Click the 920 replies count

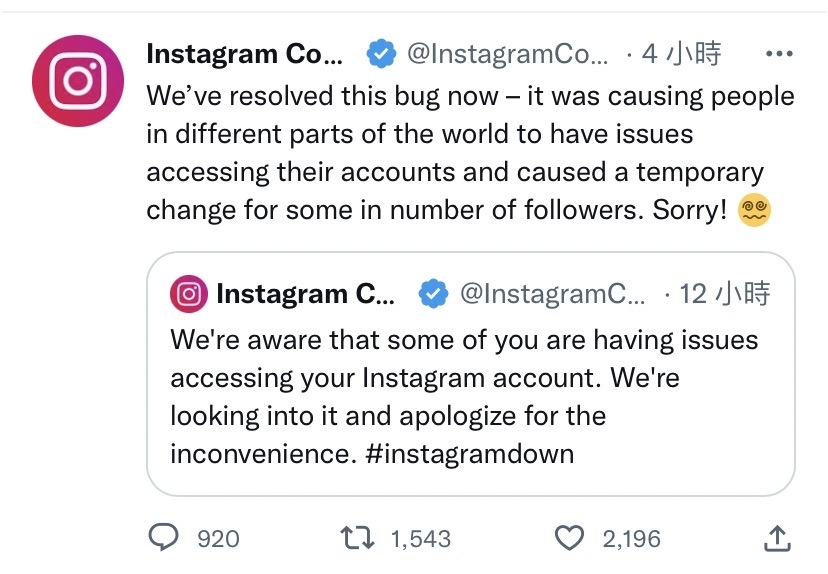(x=218, y=539)
